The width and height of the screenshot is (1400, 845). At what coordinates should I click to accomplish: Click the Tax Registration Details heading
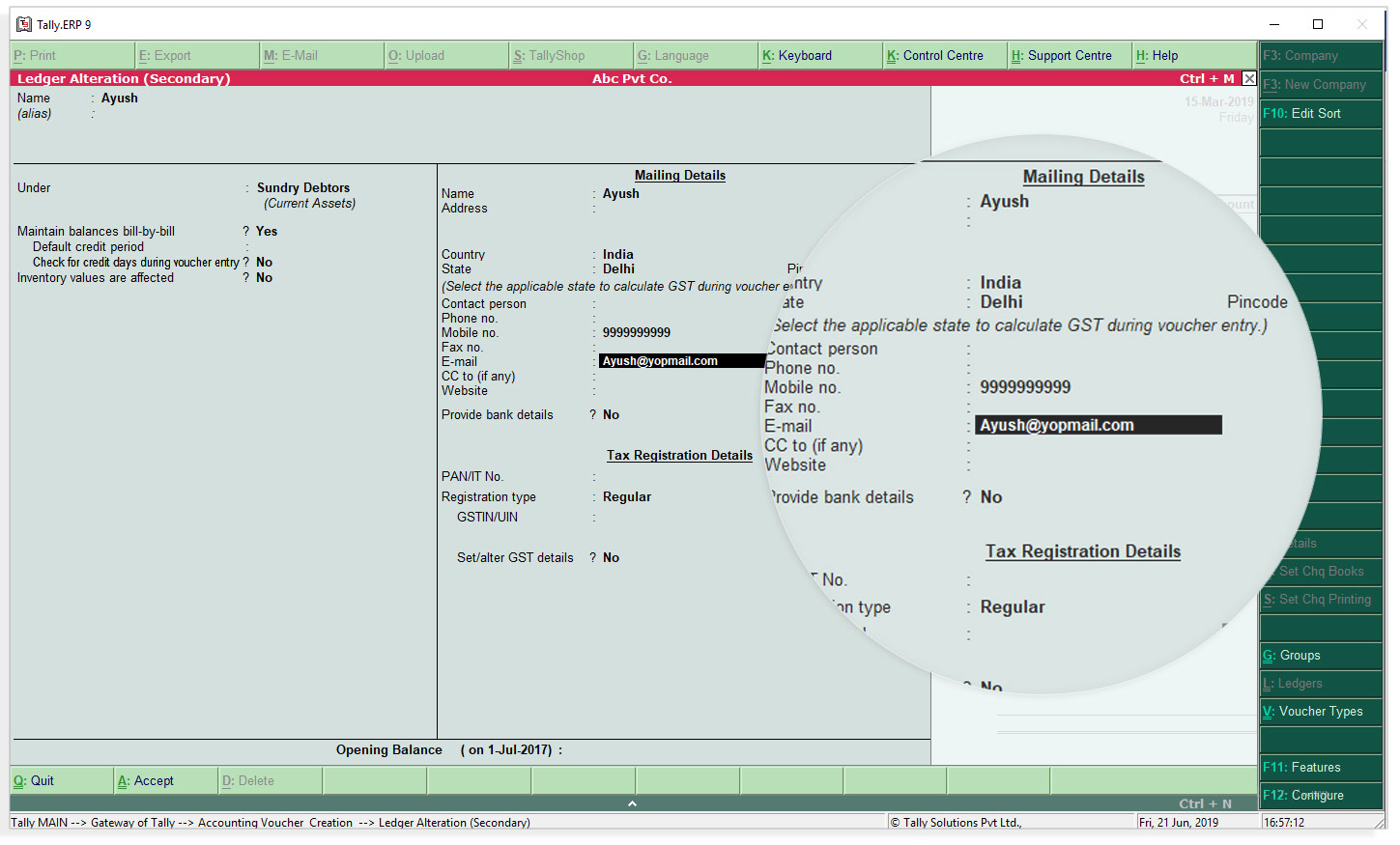pyautogui.click(x=680, y=456)
